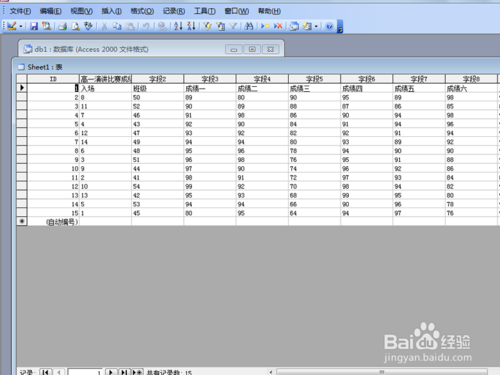Open the 文件(F) menu
This screenshot has height=375, width=500.
coord(20,11)
